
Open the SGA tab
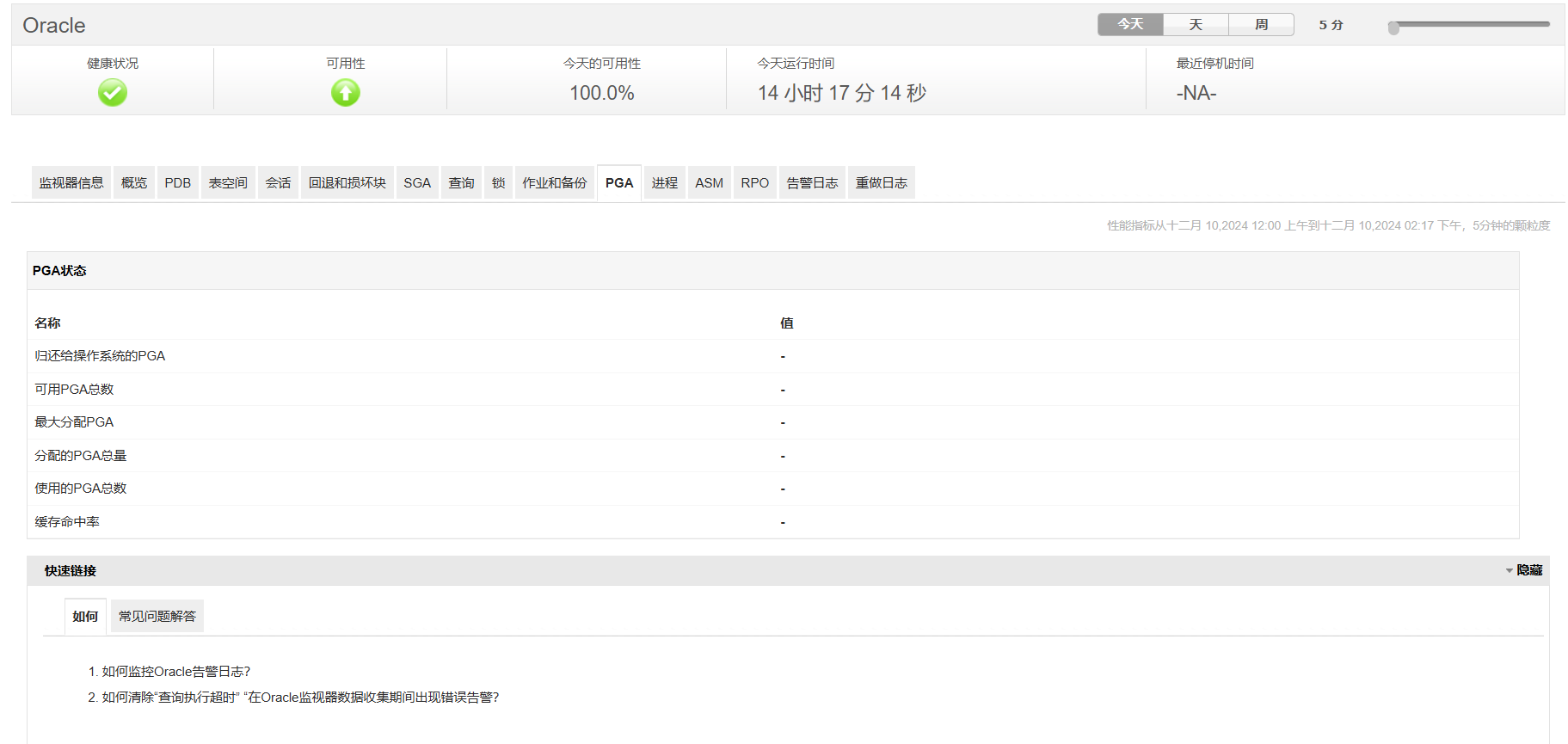pyautogui.click(x=417, y=182)
